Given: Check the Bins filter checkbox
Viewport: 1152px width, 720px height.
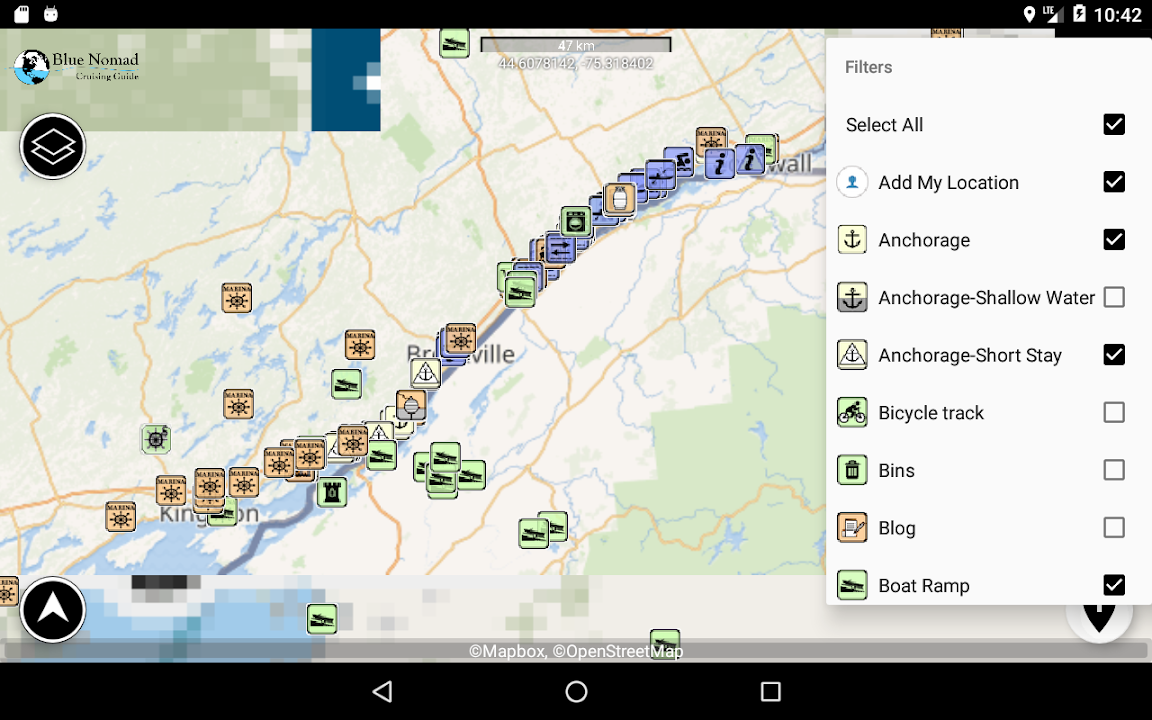Looking at the screenshot, I should click(x=1113, y=470).
